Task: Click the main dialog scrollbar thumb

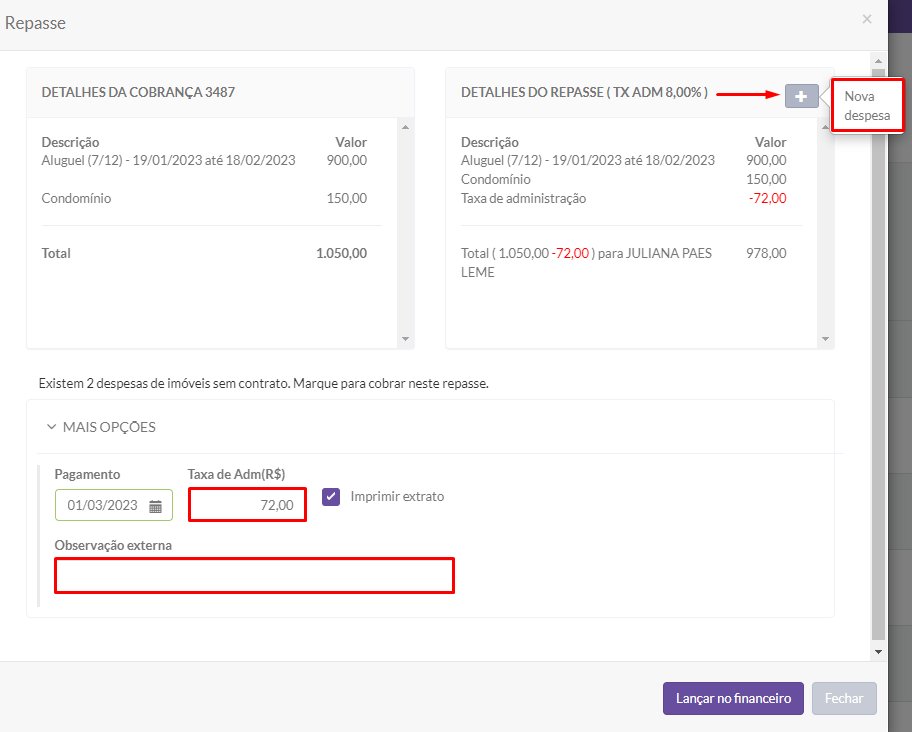Action: click(x=878, y=355)
